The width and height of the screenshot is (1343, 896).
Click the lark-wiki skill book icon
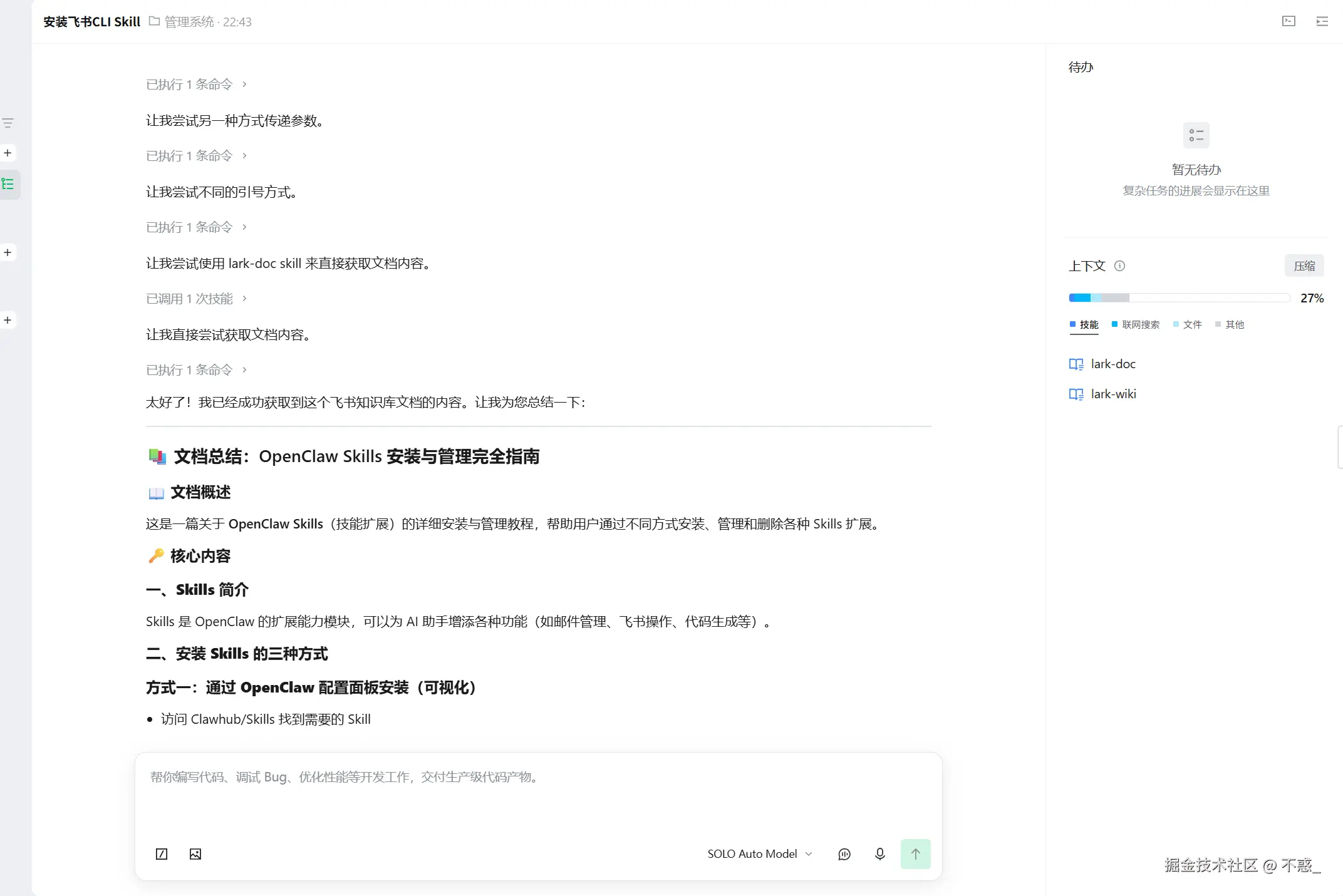coord(1076,394)
